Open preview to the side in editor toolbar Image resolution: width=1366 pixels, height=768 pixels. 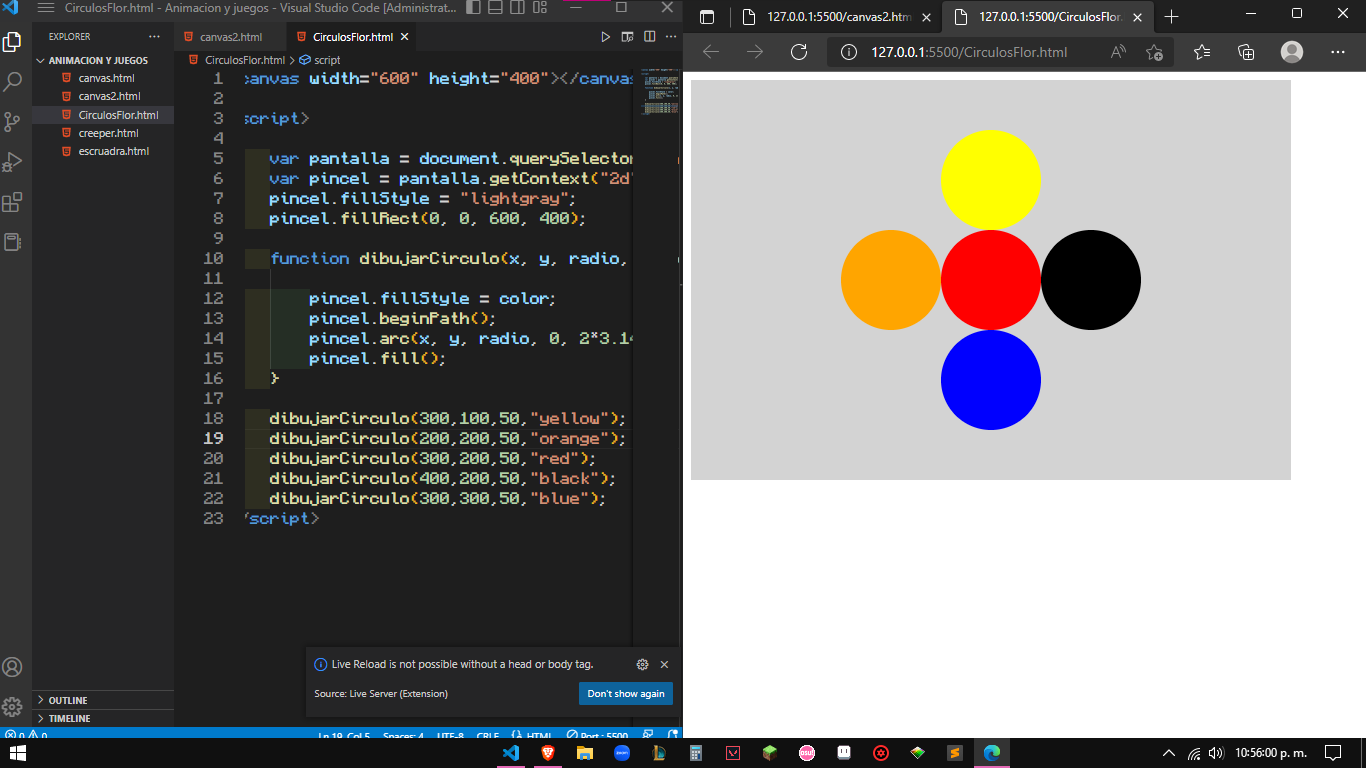(x=627, y=37)
